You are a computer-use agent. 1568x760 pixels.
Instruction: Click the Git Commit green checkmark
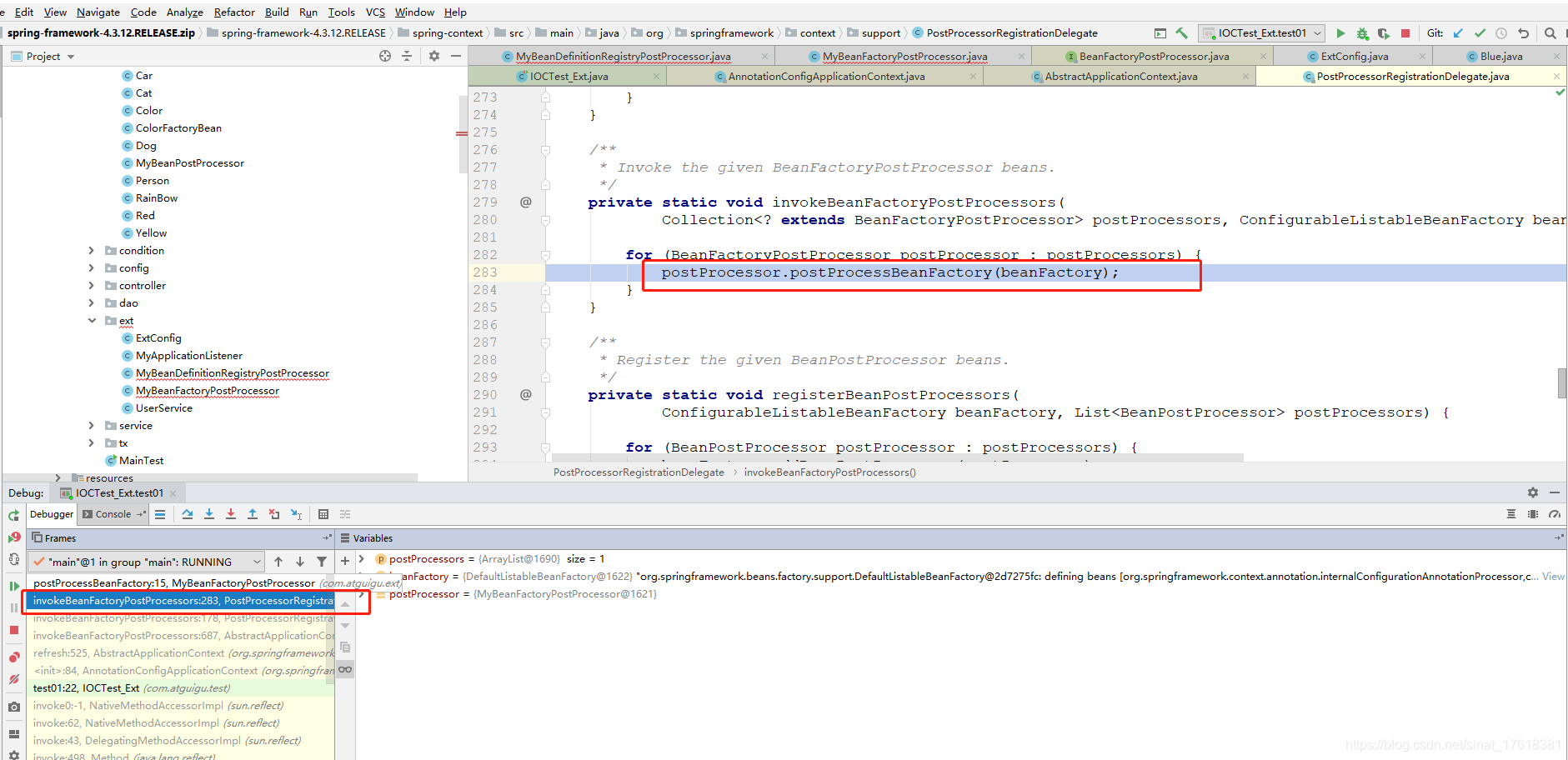click(x=1480, y=33)
